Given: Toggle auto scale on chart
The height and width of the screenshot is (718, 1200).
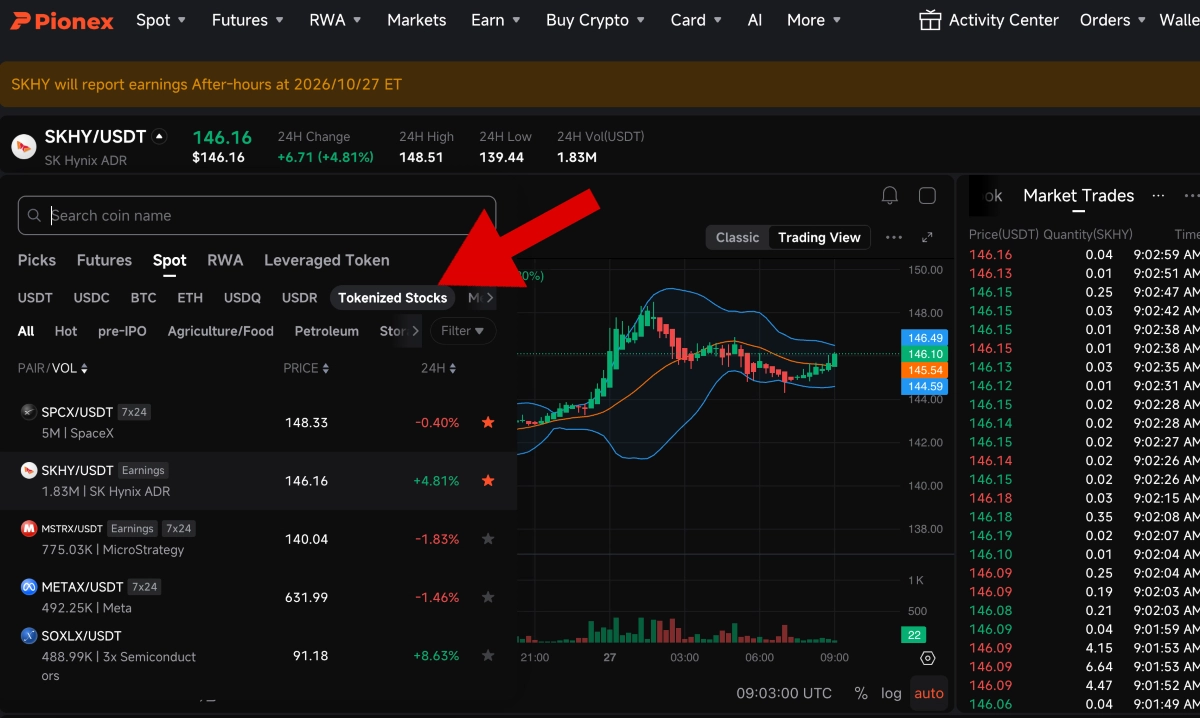Looking at the screenshot, I should 929,693.
